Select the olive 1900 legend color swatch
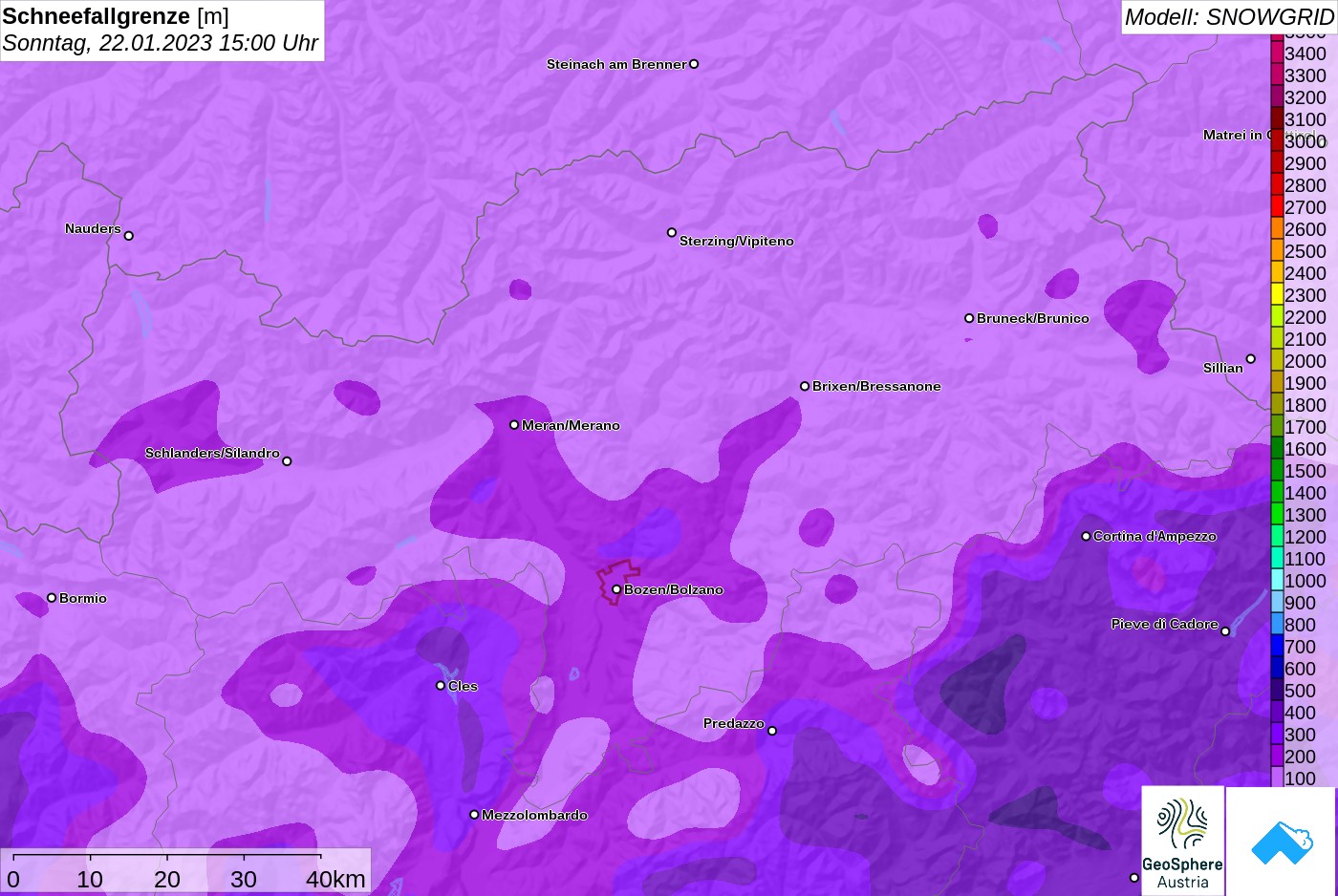The image size is (1338, 896). pos(1277,382)
